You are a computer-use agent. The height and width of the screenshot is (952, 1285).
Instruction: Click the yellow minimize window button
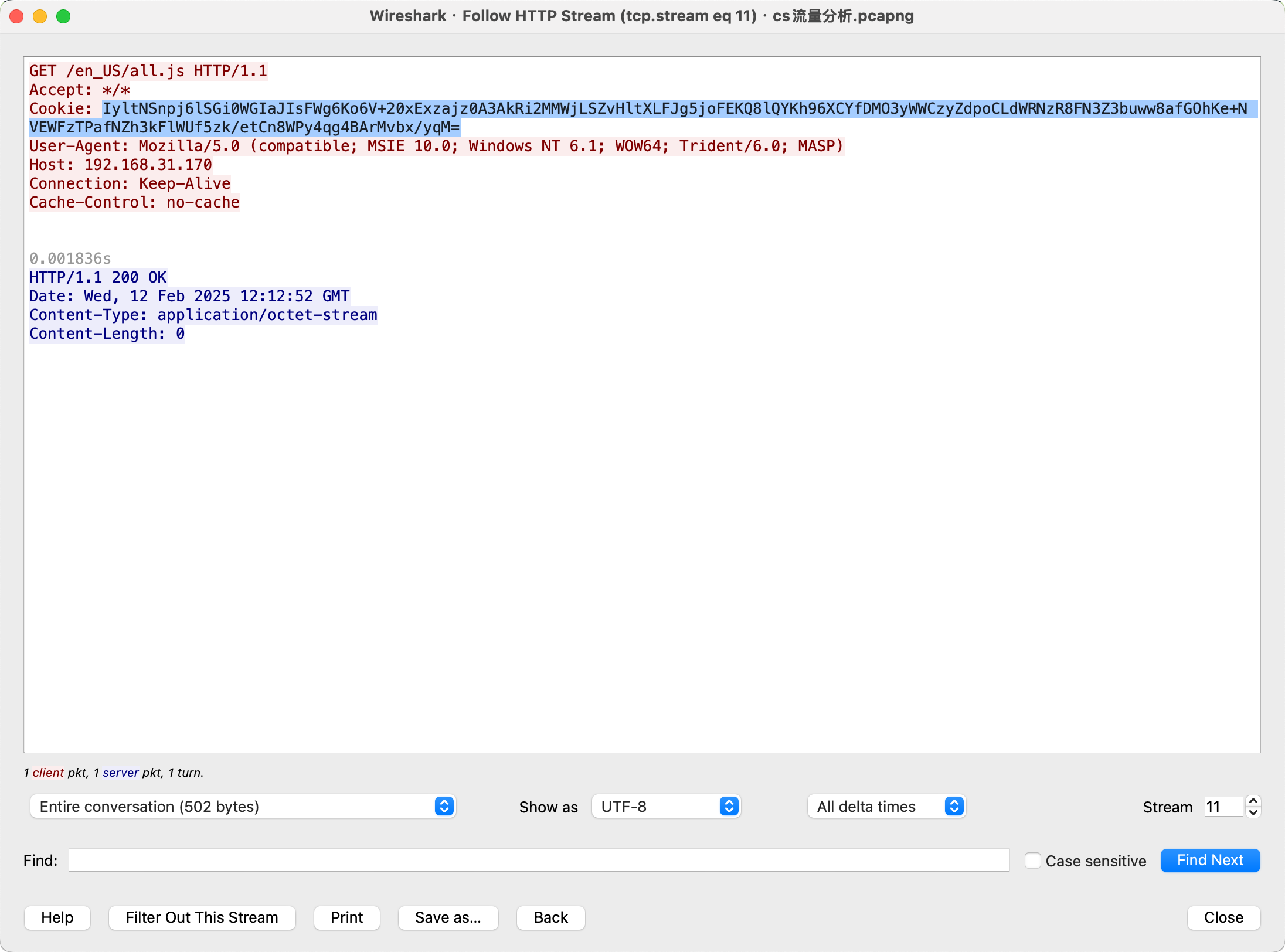click(40, 16)
